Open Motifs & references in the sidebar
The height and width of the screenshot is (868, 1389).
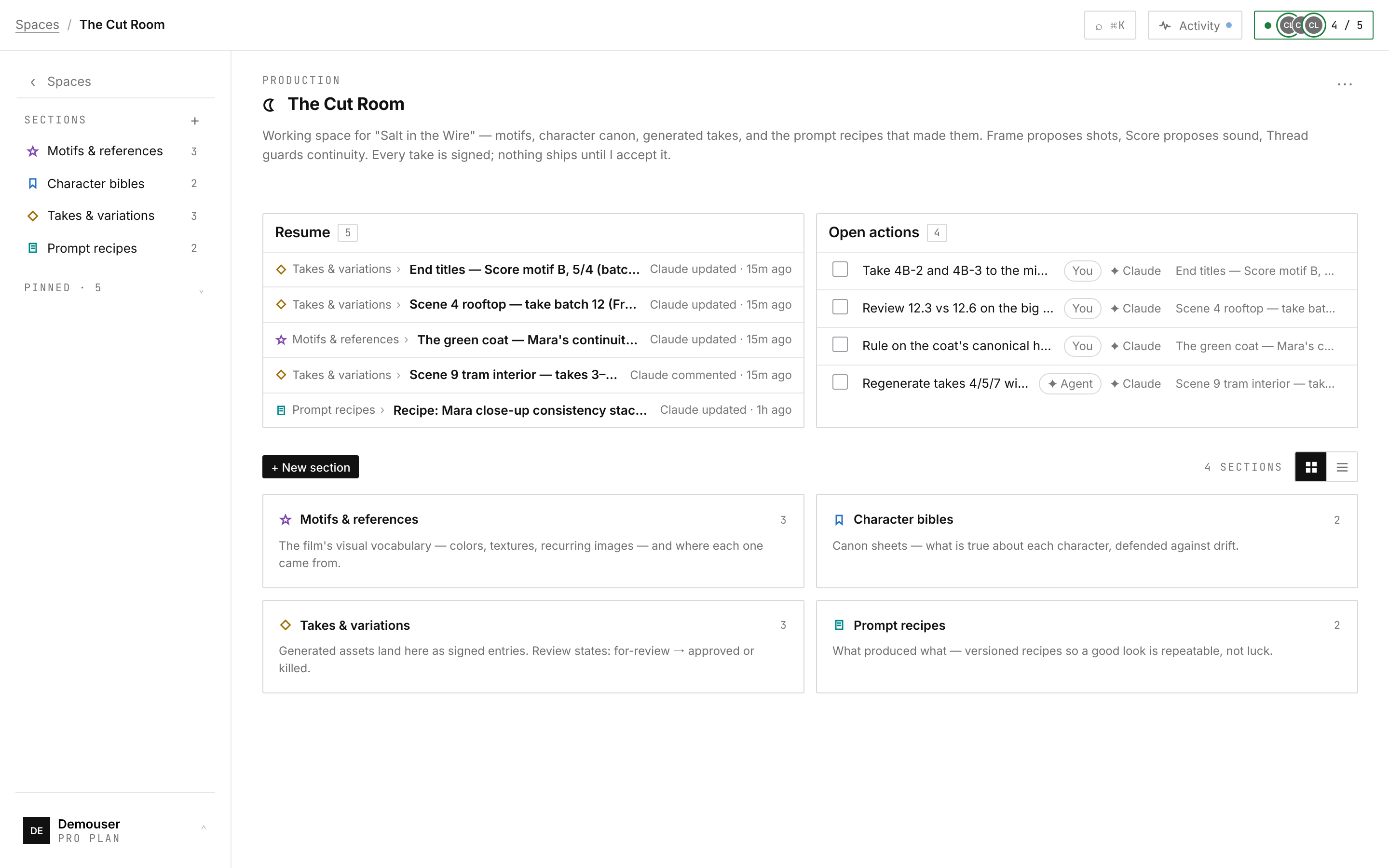pos(115,151)
